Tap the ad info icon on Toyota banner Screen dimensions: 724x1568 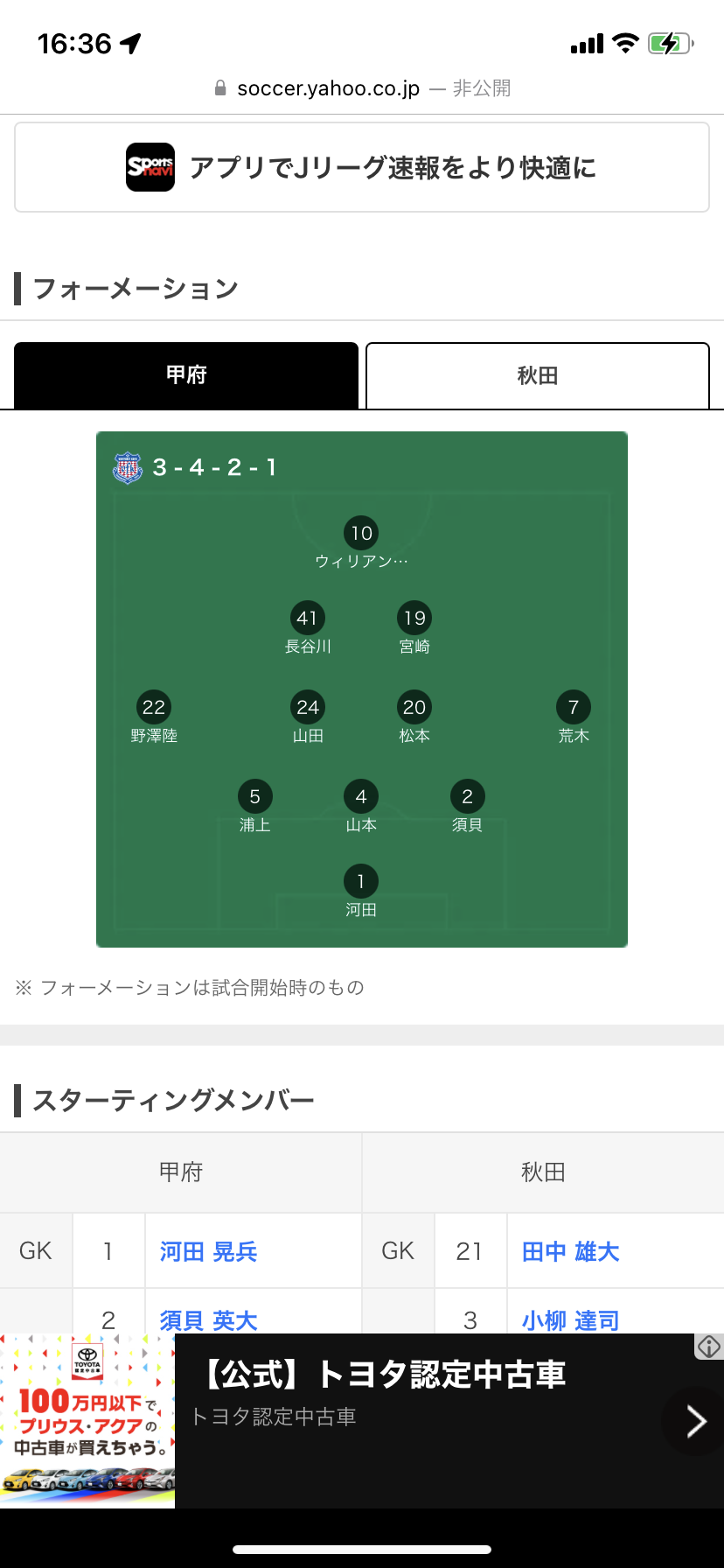click(x=708, y=1346)
